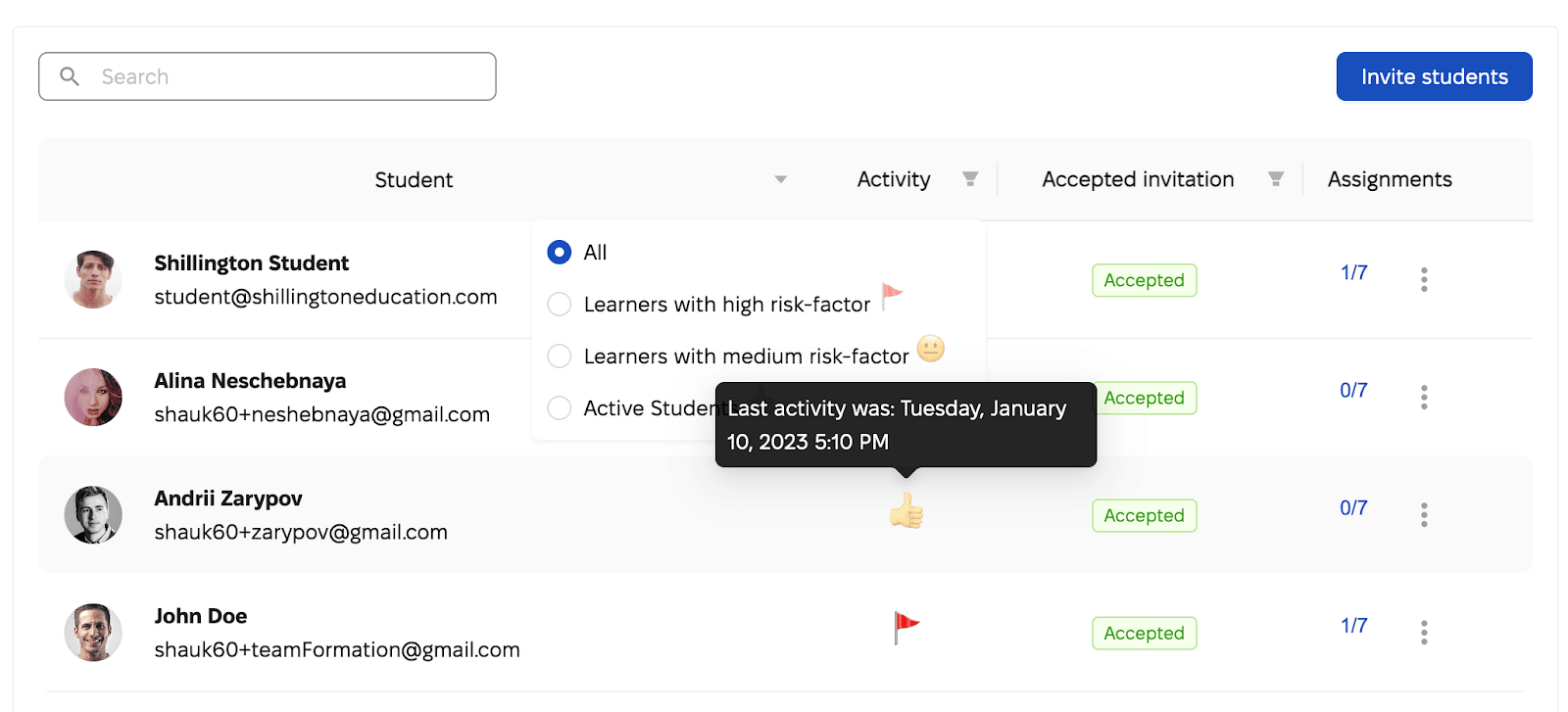Image resolution: width=1568 pixels, height=712 pixels.
Task: Click the thumbs-up activity icon for Andrii Zarypov
Action: (x=906, y=510)
